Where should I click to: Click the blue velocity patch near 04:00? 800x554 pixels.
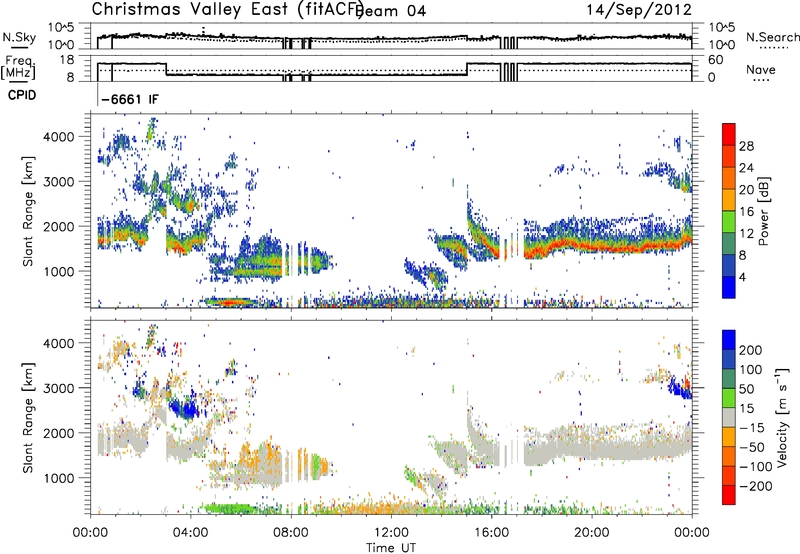click(183, 409)
